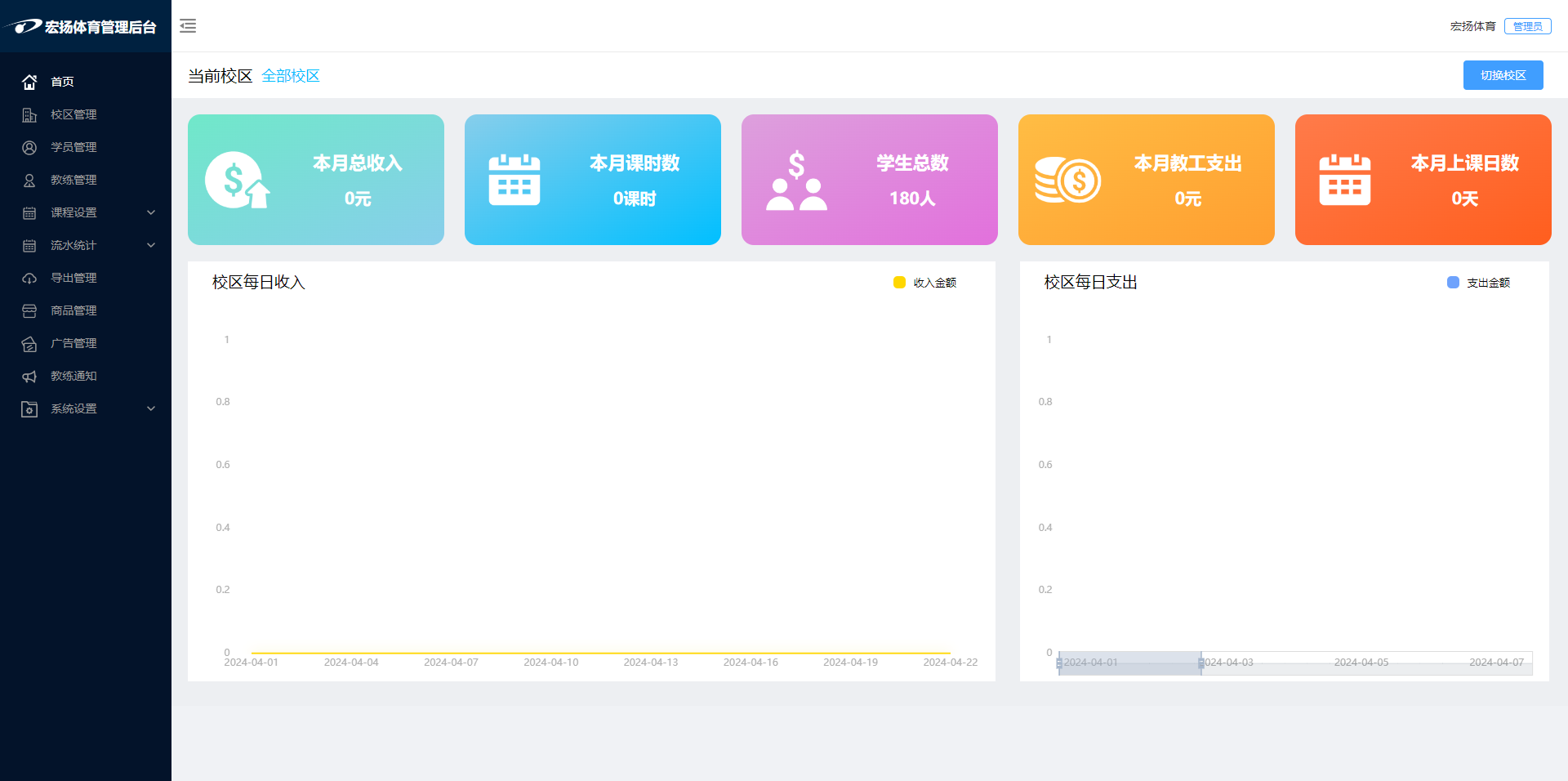Click the gear folder icon beside 系统设置
Viewport: 1568px width, 781px height.
click(29, 408)
